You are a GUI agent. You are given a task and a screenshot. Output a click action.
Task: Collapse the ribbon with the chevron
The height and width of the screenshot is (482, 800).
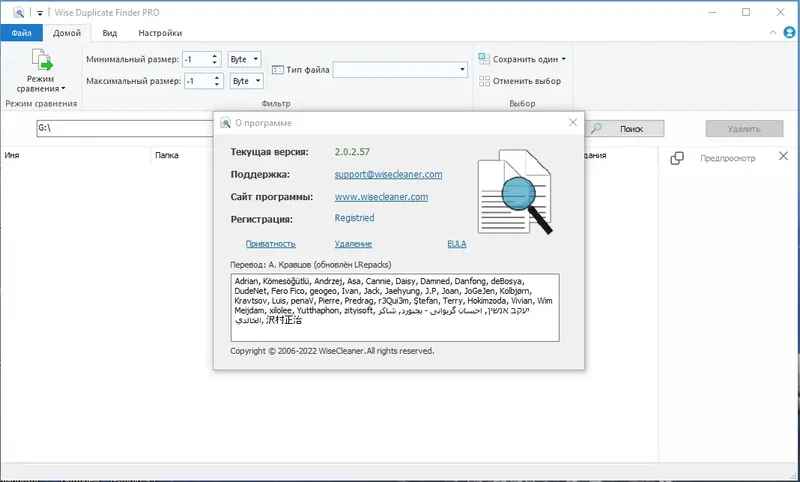click(x=772, y=33)
